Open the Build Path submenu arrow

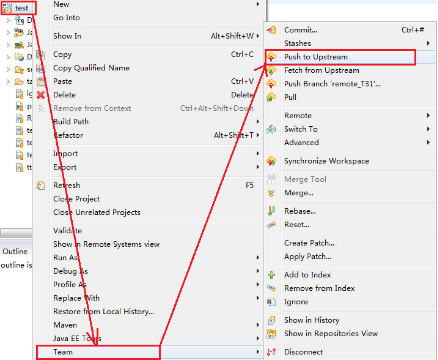[x=258, y=122]
